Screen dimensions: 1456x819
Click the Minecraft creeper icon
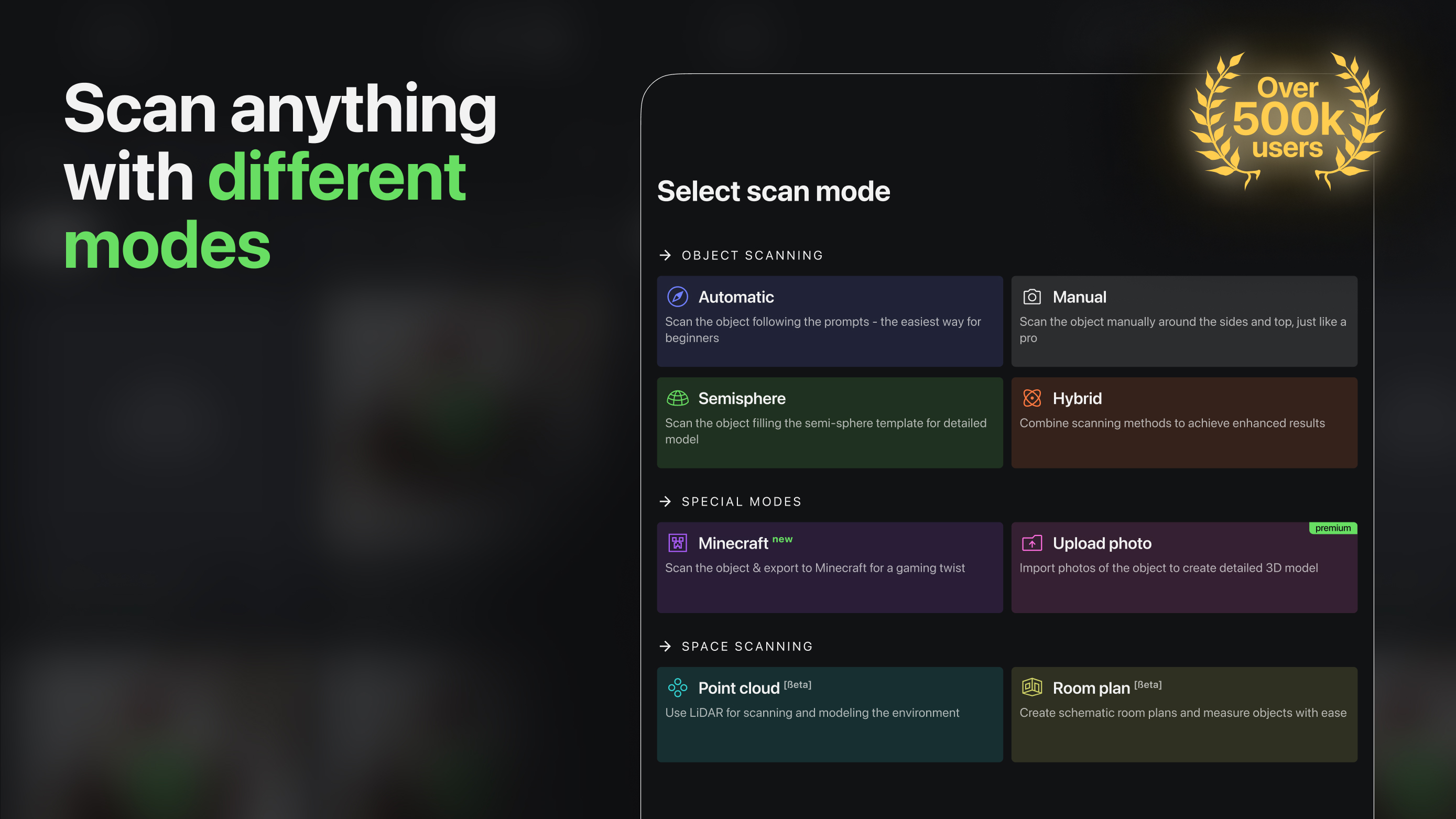(677, 543)
